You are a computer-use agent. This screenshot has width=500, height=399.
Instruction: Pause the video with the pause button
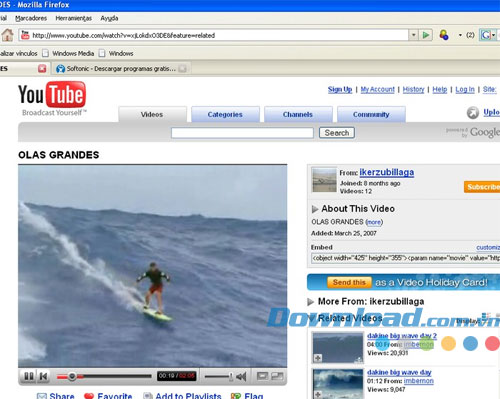coord(29,377)
